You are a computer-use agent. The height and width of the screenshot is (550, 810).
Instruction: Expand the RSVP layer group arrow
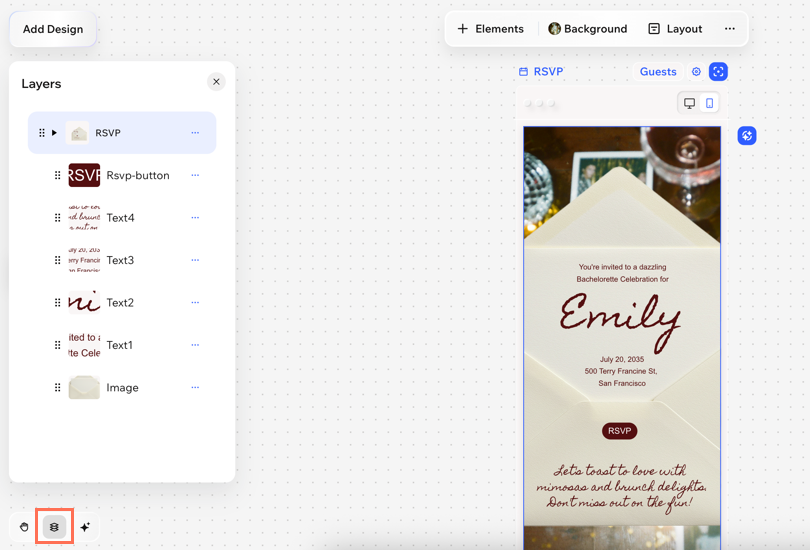[x=54, y=133]
